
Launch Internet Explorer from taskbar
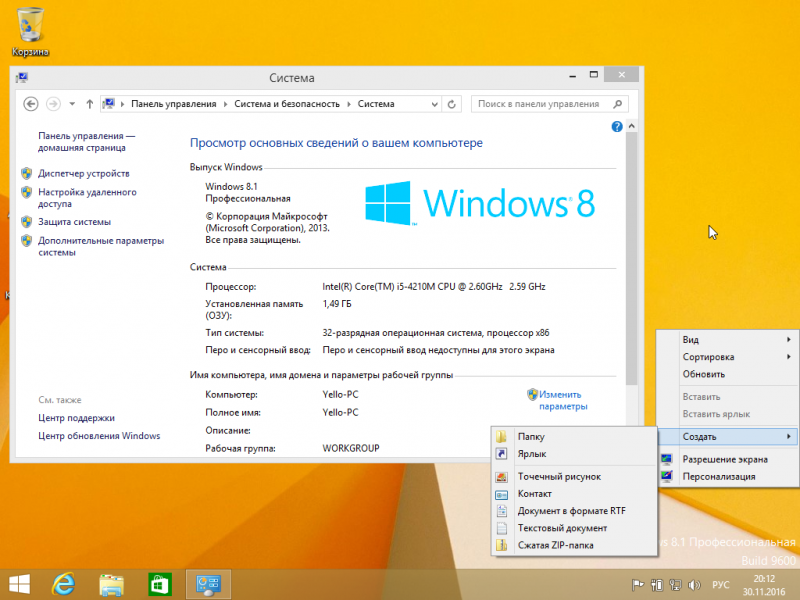click(64, 585)
